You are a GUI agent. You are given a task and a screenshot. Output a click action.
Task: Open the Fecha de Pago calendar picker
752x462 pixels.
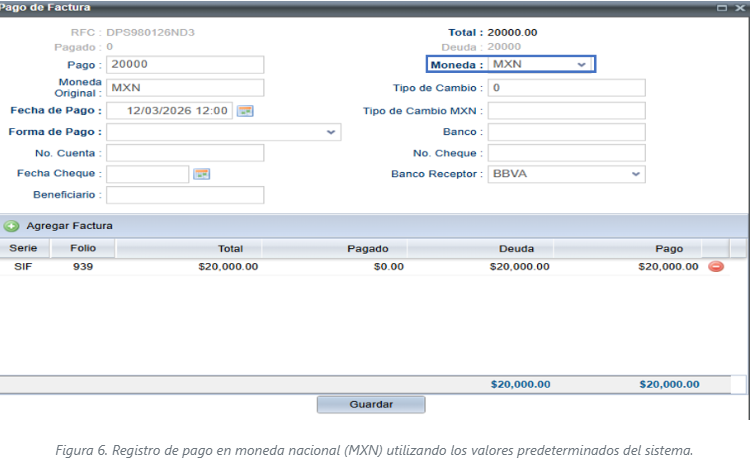tap(245, 110)
